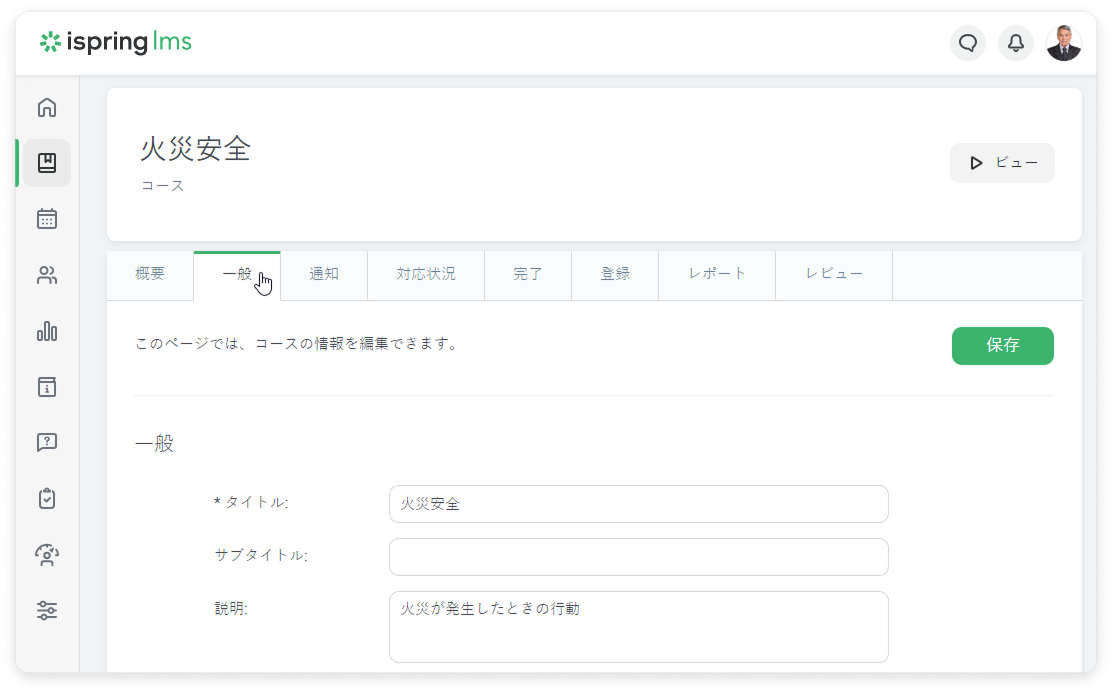Open the Home icon in sidebar
This screenshot has height=692, width=1112.
(47, 108)
